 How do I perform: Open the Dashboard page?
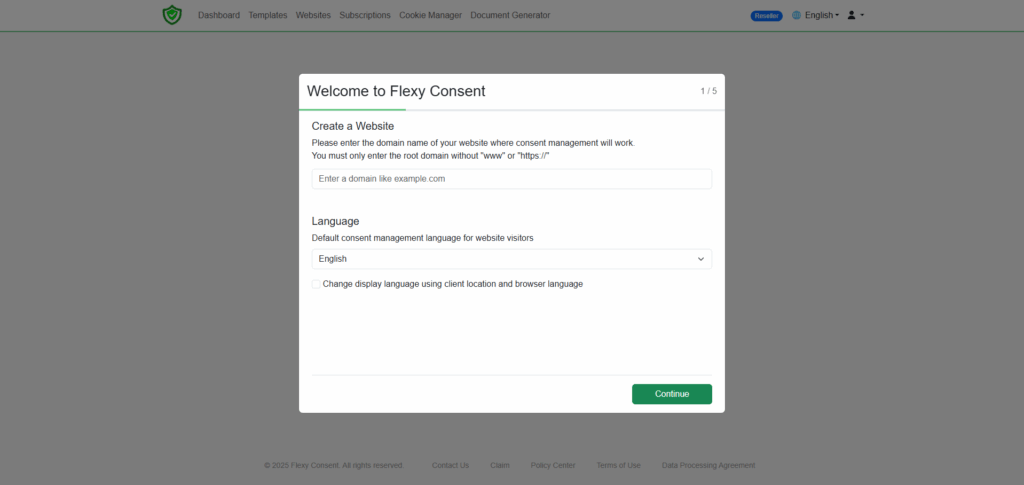coord(219,15)
